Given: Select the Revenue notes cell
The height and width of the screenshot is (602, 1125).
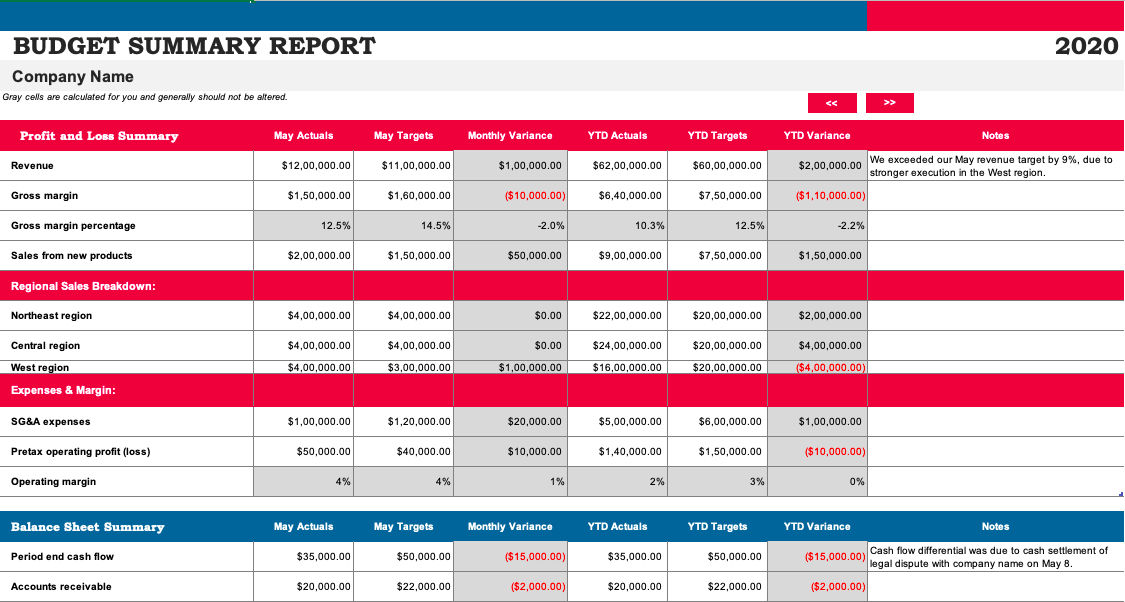Looking at the screenshot, I should (995, 166).
